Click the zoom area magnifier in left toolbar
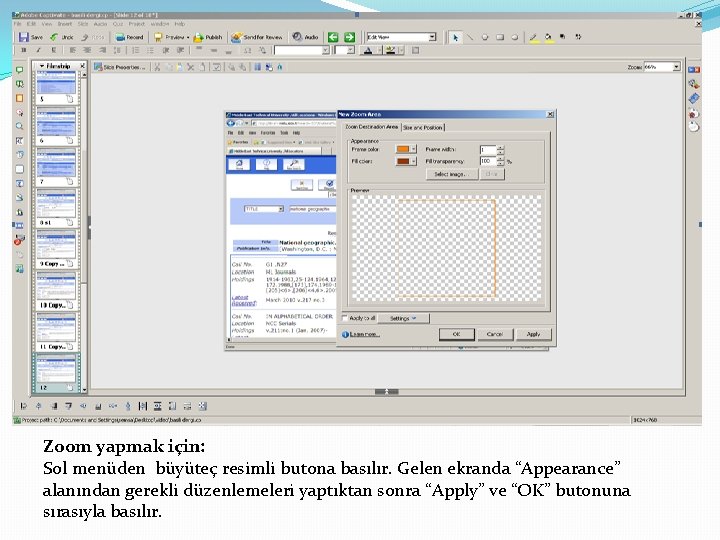This screenshot has width=720, height=540. (19, 126)
